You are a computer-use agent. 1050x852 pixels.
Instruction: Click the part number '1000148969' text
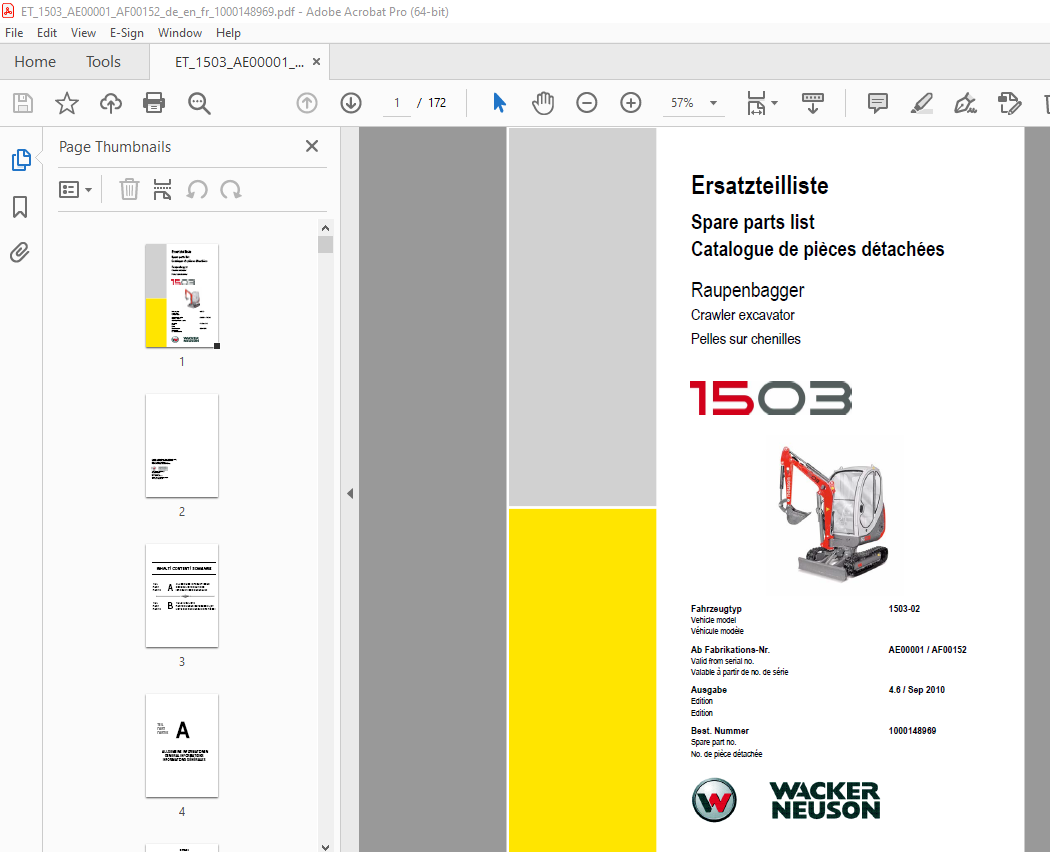click(912, 731)
